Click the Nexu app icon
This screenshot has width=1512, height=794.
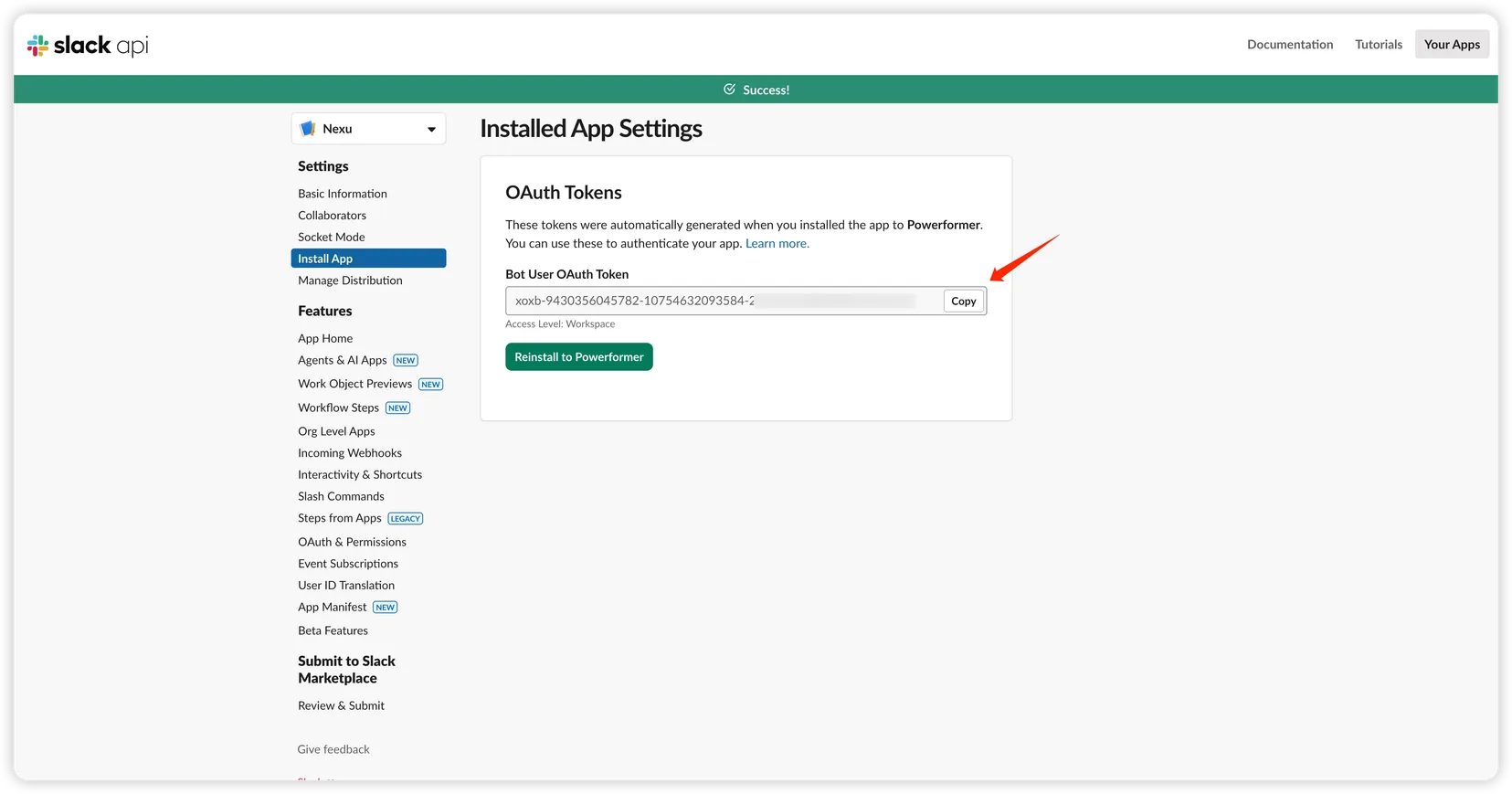click(x=308, y=129)
